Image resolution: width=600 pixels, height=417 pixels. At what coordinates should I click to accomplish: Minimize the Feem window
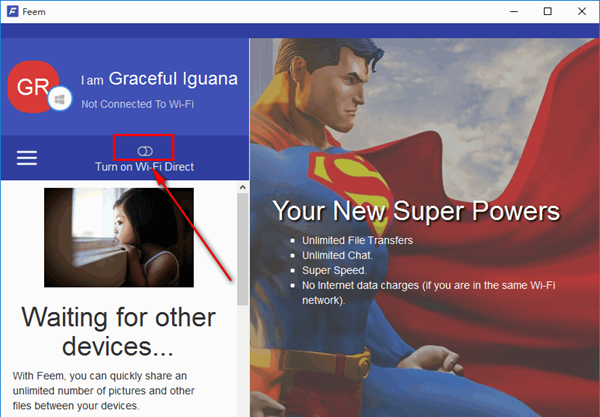point(514,11)
